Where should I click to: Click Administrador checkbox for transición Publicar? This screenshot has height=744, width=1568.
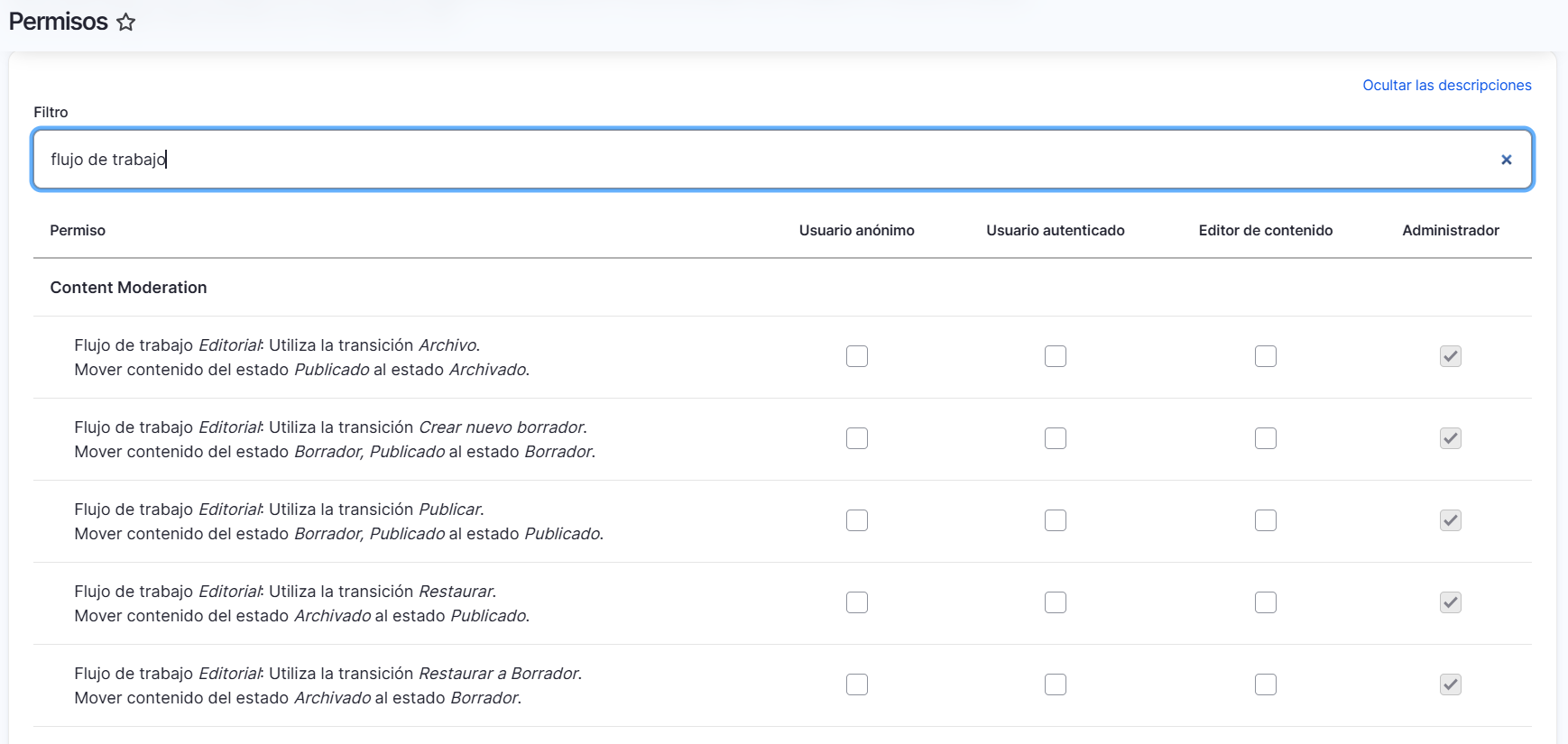(x=1451, y=520)
